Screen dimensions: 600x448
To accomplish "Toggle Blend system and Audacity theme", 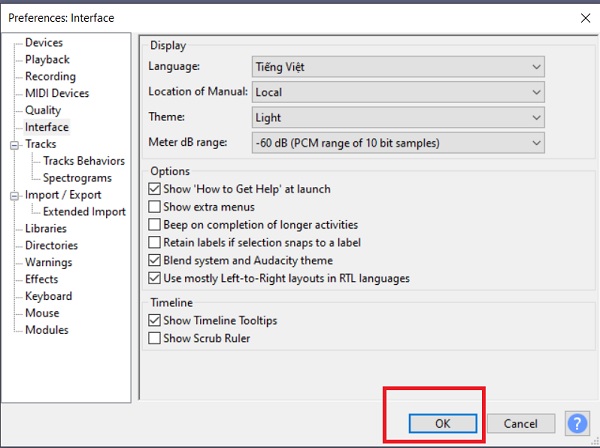I will coord(154,260).
